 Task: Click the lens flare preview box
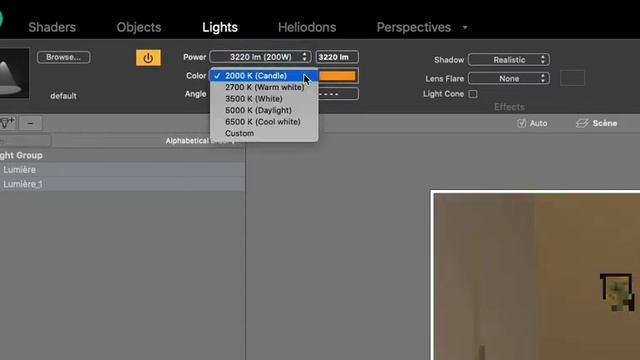click(572, 78)
